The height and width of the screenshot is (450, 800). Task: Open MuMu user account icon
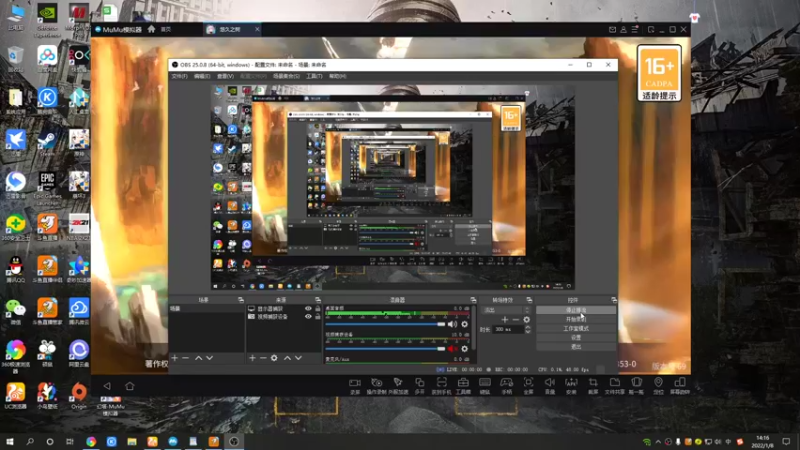coord(623,30)
